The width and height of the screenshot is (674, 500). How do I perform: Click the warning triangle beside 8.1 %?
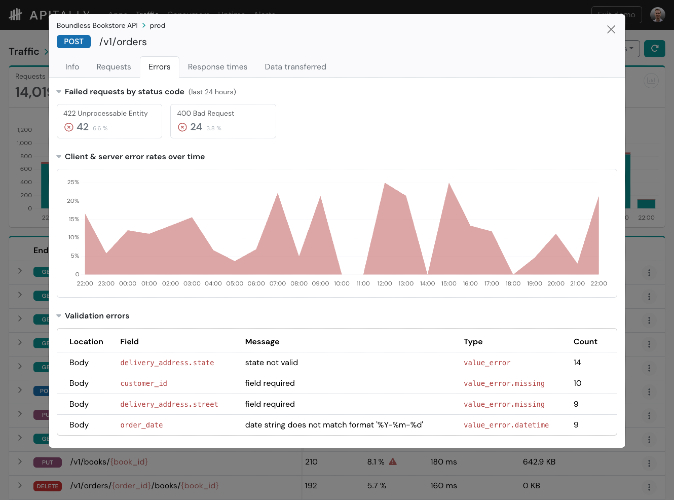(392, 462)
